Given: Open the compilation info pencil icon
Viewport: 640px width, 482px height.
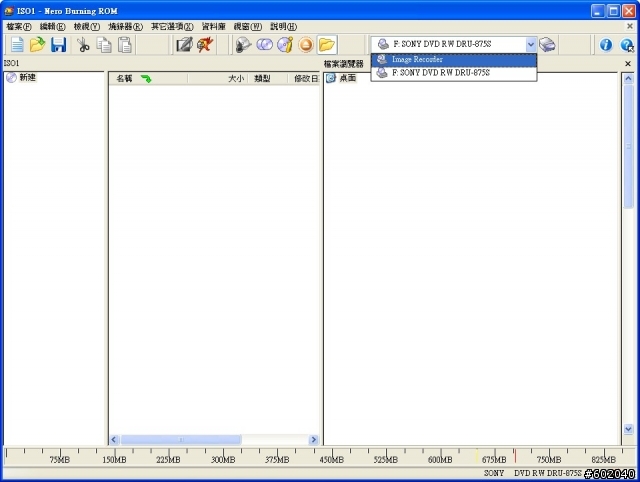Looking at the screenshot, I should 184,44.
